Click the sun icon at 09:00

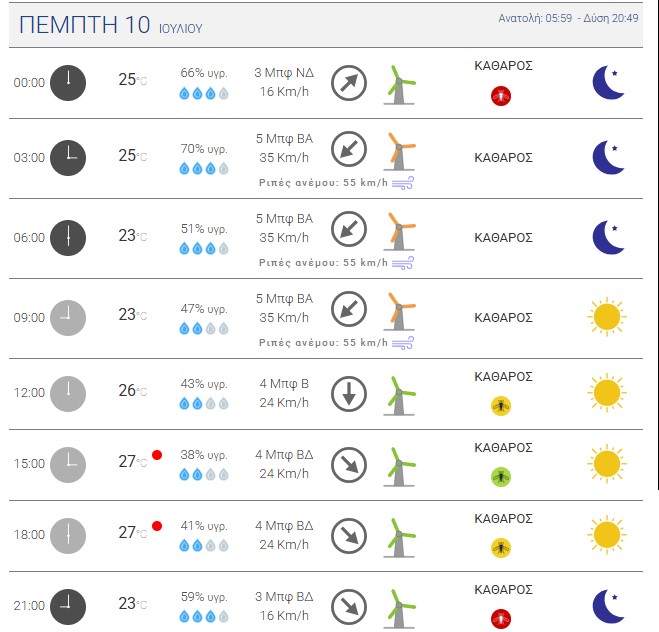[x=606, y=317]
